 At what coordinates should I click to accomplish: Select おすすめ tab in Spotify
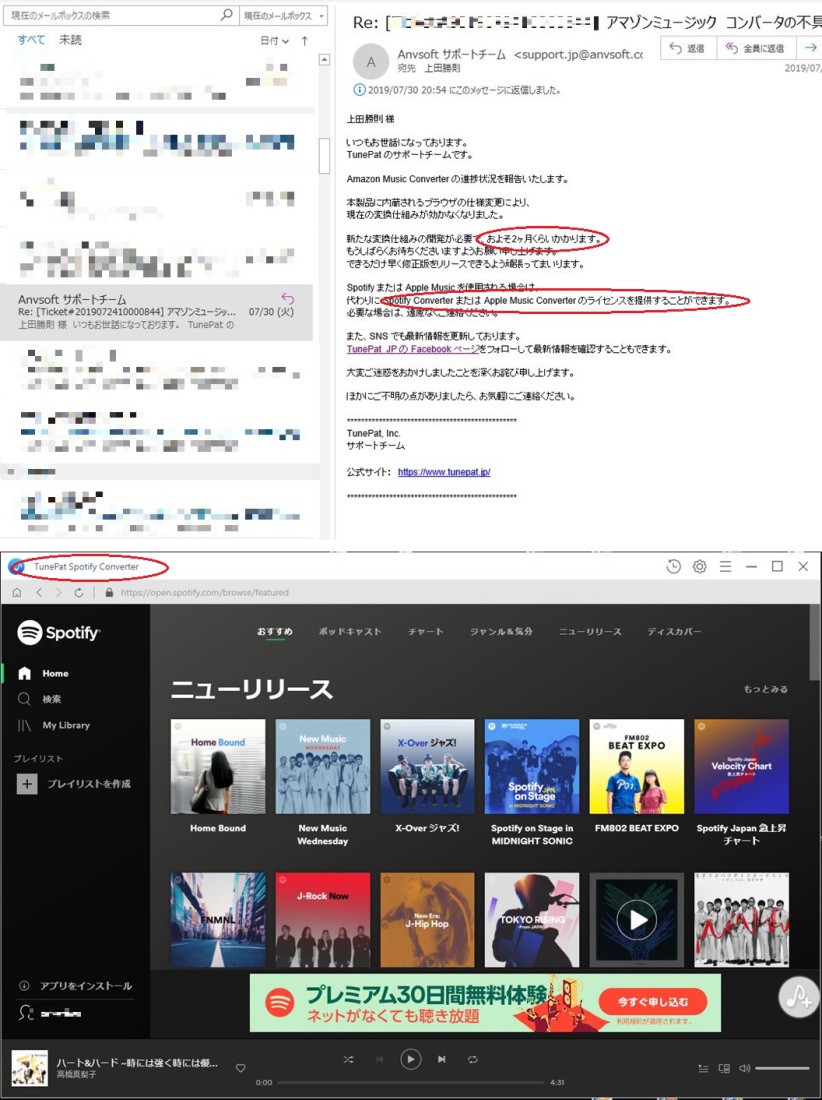pos(274,631)
